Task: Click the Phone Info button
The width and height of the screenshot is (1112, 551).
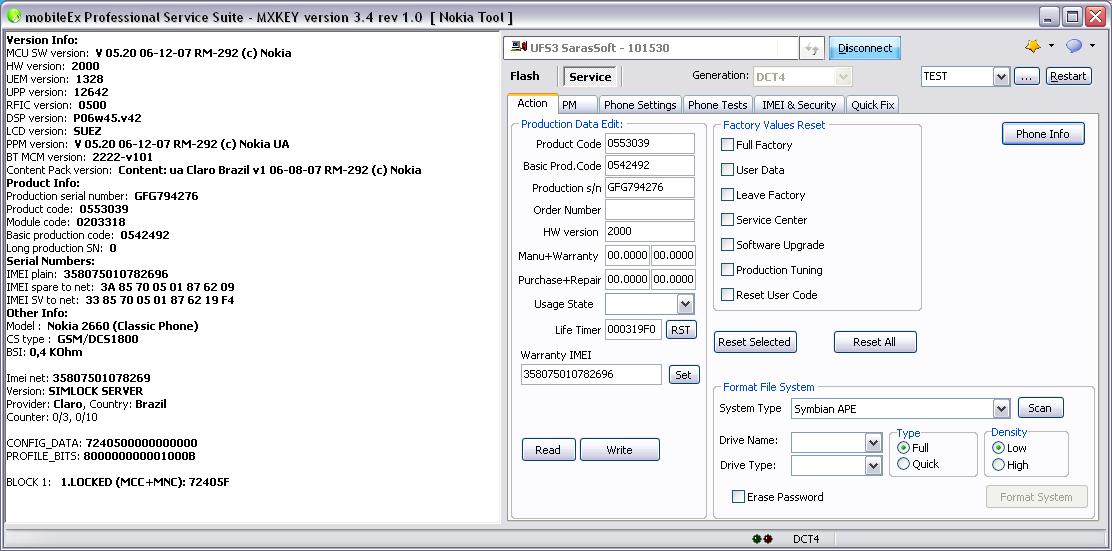Action: (1042, 134)
